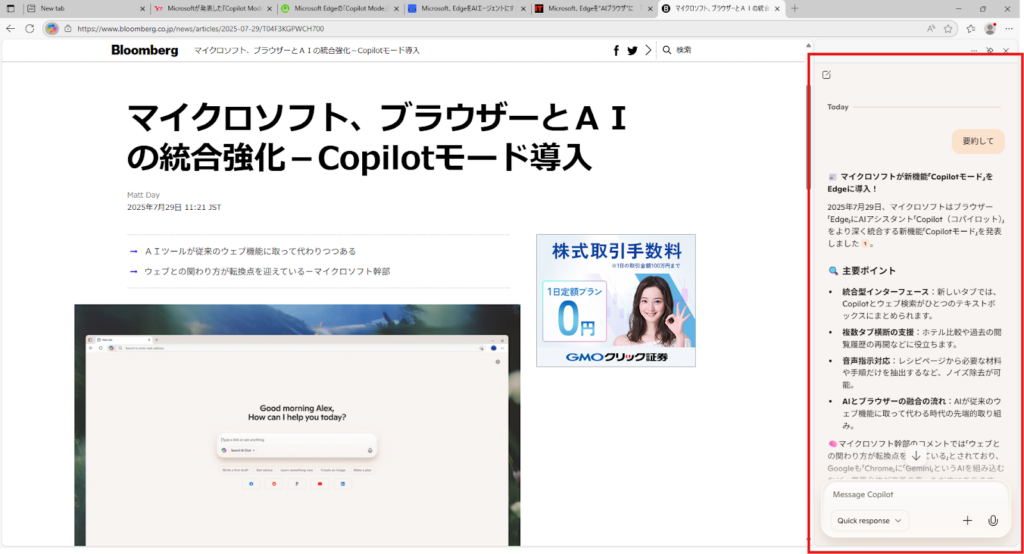Open Edge Settings and more menu
The height and width of the screenshot is (554, 1024).
pos(1009,29)
